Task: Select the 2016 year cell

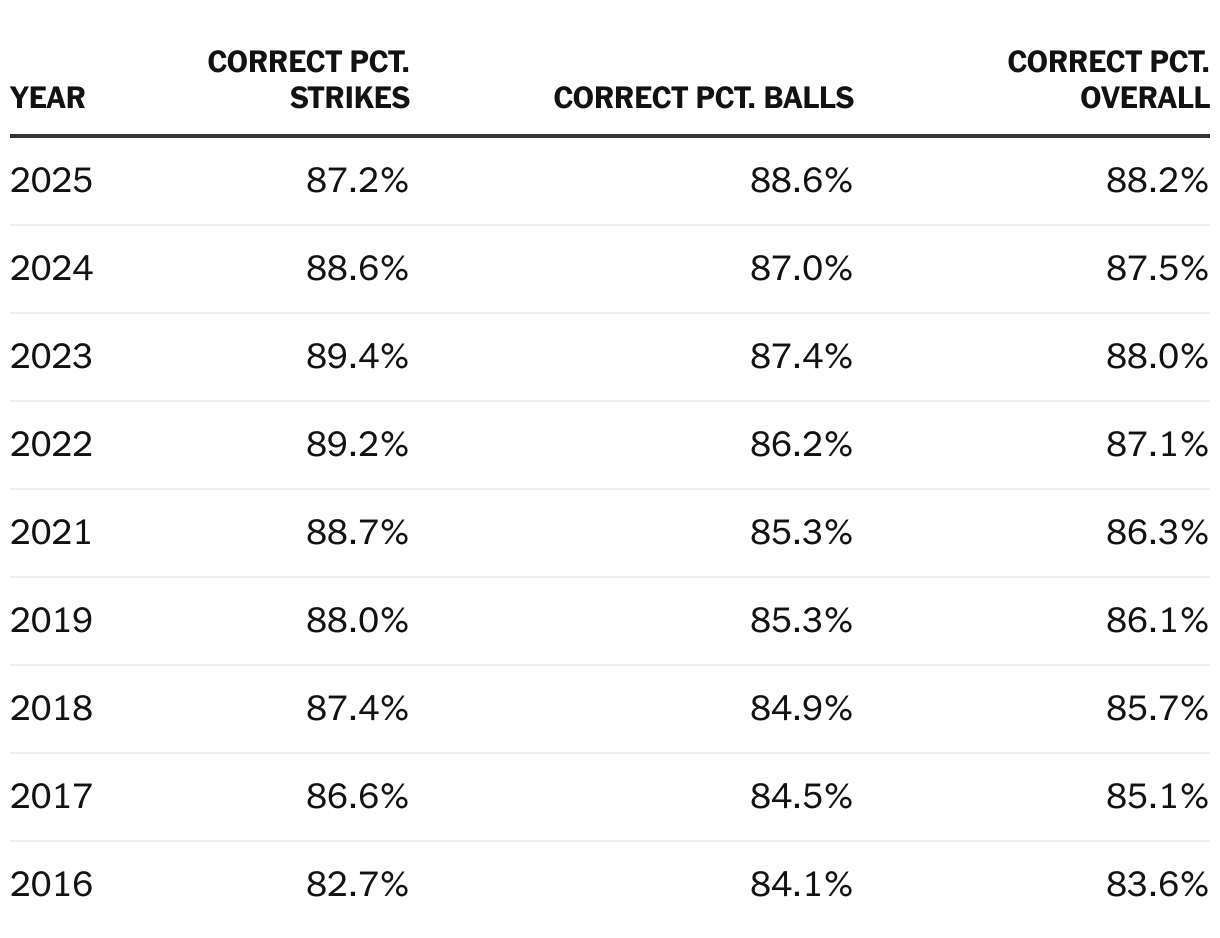Action: pos(51,885)
